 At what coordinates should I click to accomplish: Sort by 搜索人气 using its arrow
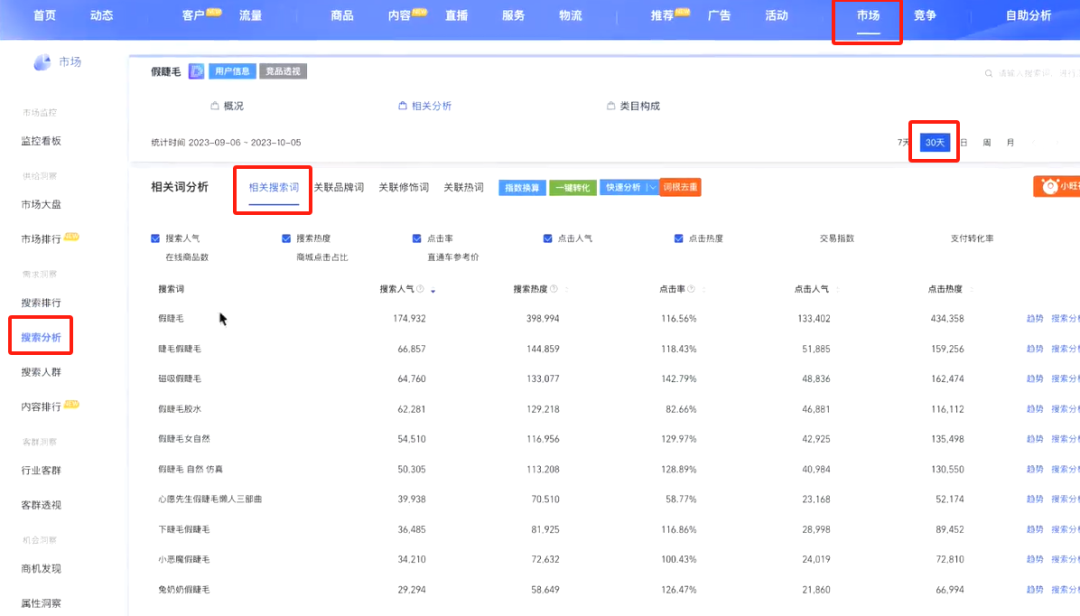coord(433,290)
